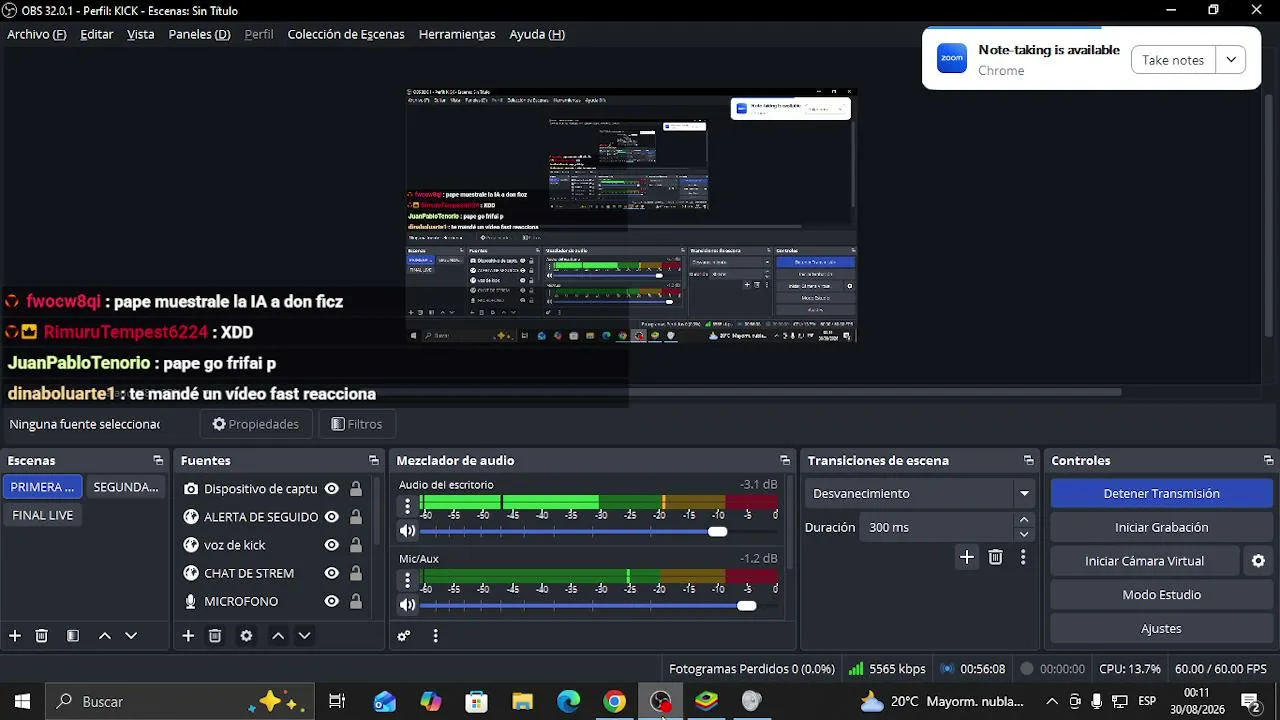This screenshot has width=1280, height=720.
Task: Open source properties gear in Fuentes toolbar
Action: pos(246,636)
